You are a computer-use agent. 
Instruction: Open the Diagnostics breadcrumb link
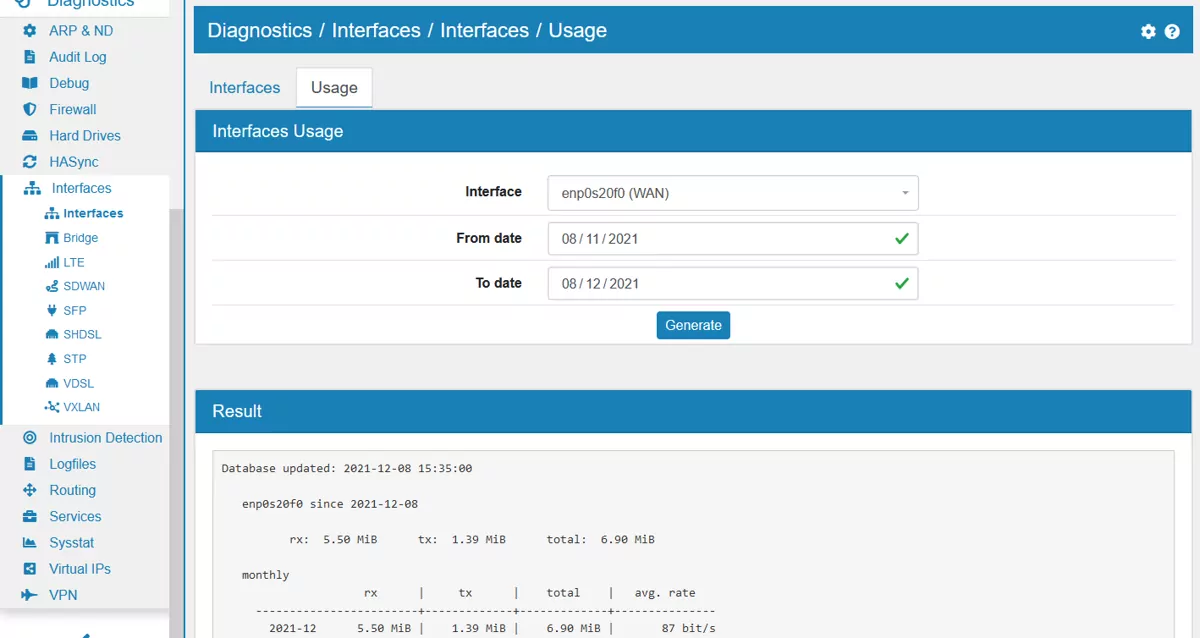pos(259,31)
